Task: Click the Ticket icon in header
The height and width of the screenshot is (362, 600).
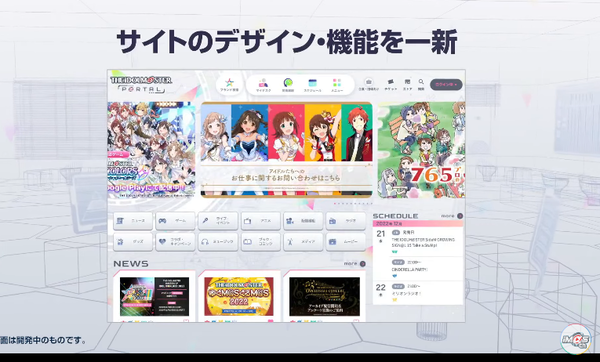Action: click(x=391, y=84)
